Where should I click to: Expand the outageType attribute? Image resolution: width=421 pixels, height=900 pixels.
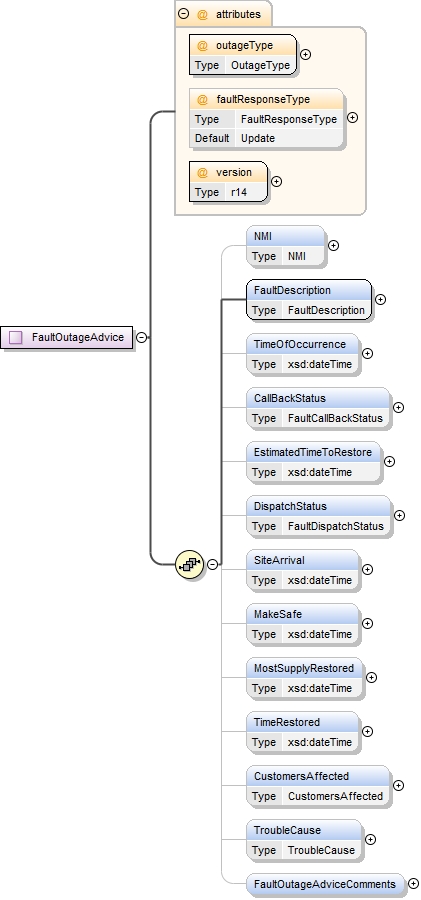(x=306, y=55)
